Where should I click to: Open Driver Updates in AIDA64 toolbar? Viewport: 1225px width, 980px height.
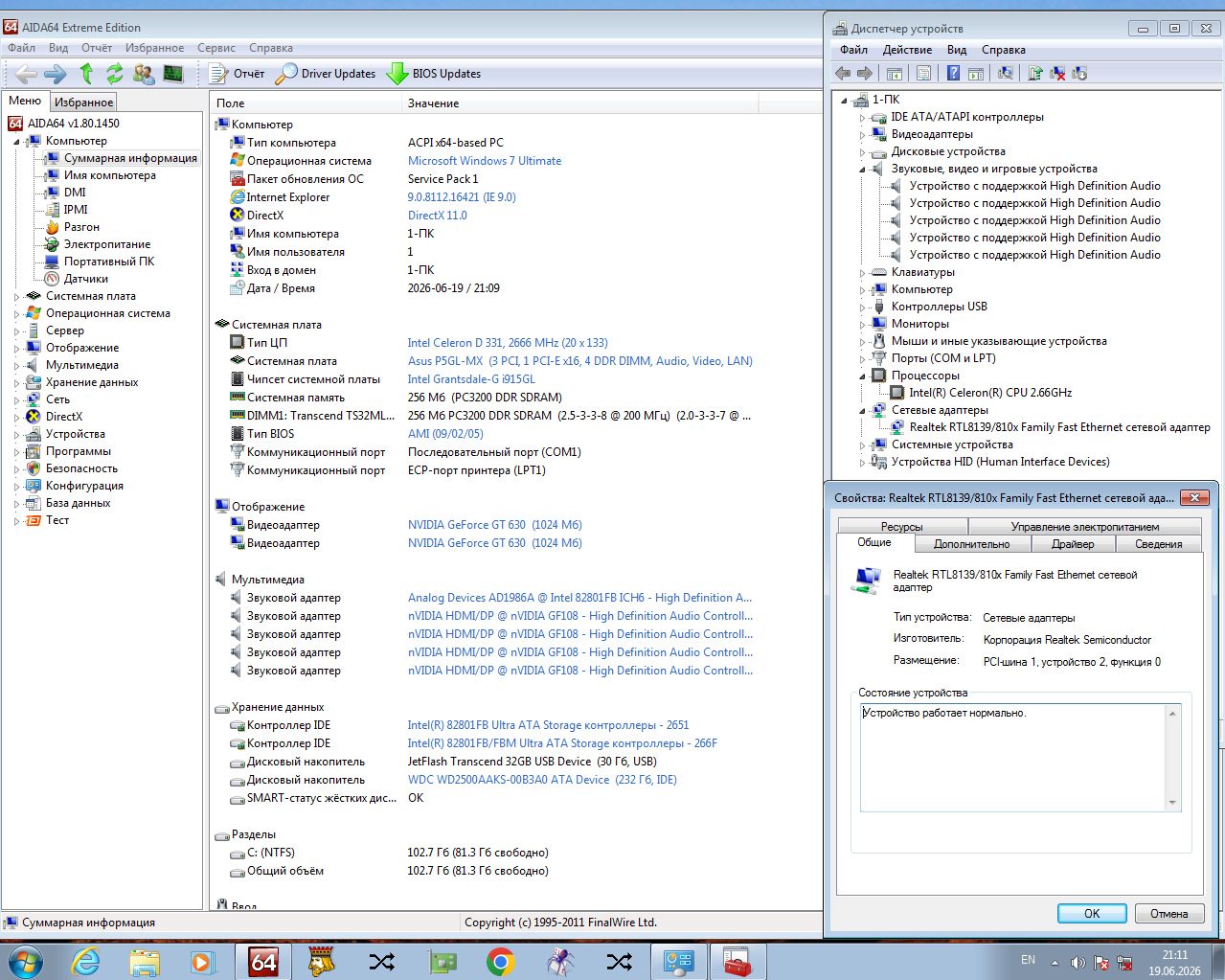coord(326,74)
